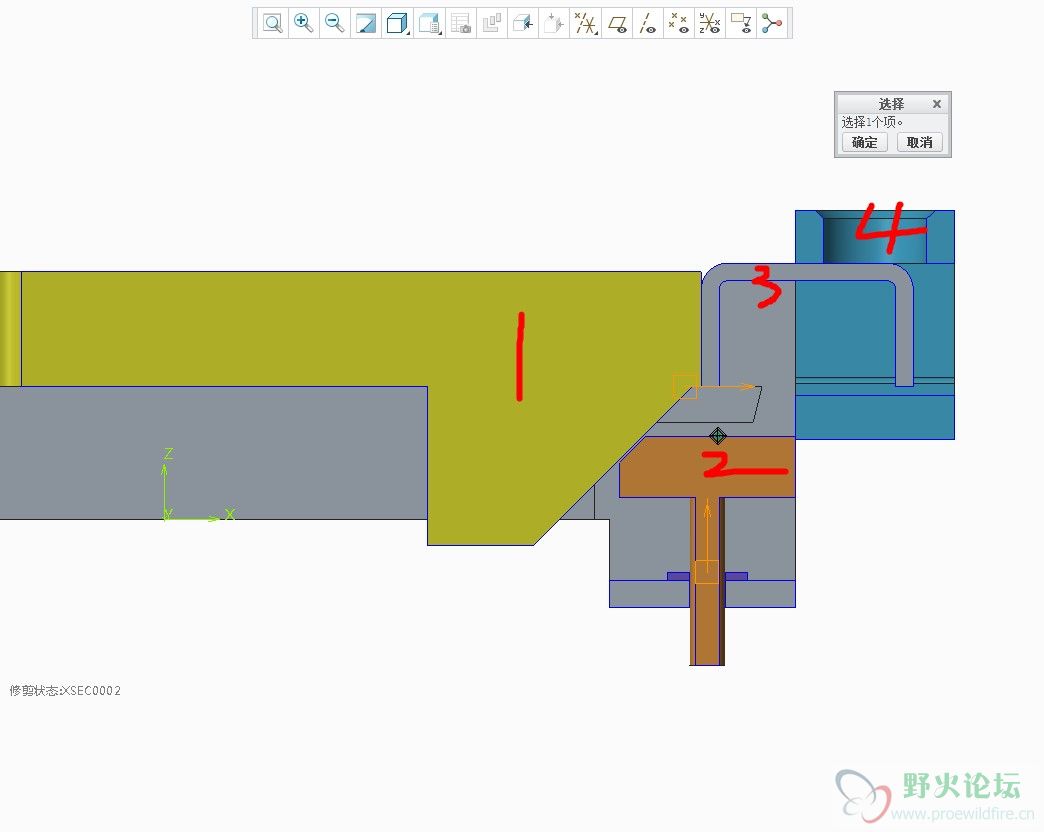
Task: Click the greyed exploded view icon
Action: (554, 23)
